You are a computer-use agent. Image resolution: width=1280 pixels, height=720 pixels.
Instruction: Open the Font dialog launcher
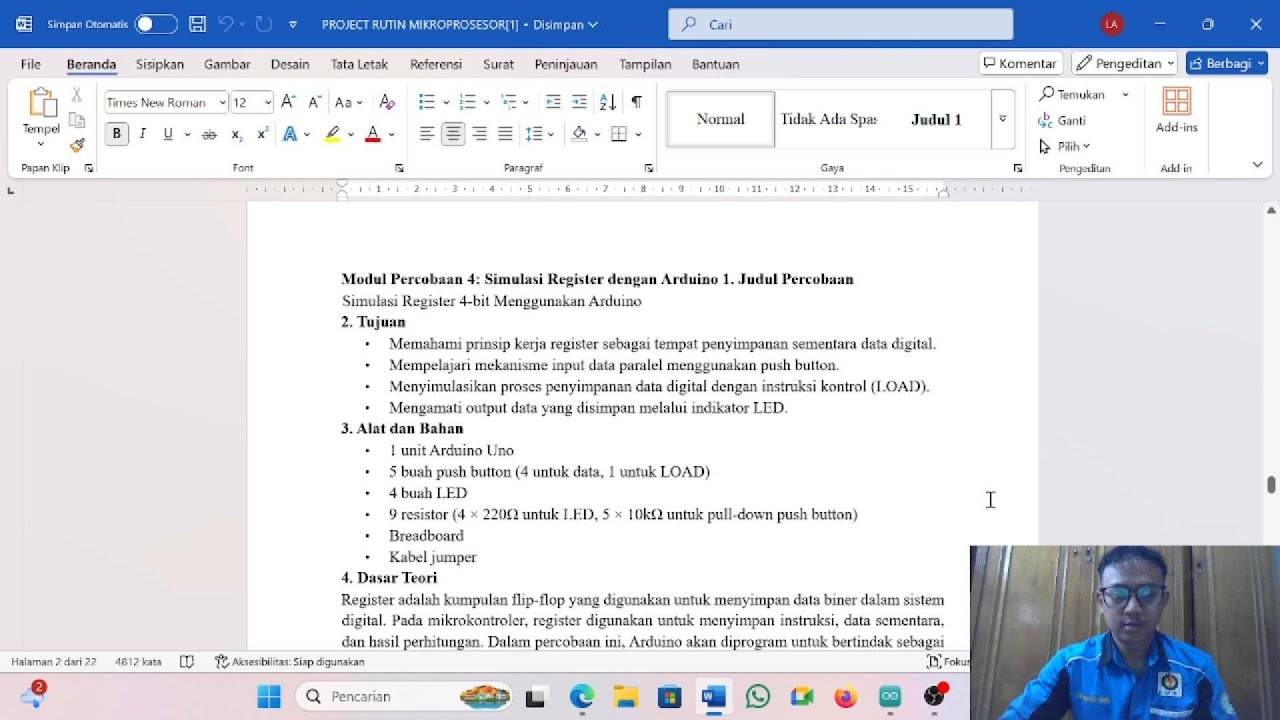(399, 168)
